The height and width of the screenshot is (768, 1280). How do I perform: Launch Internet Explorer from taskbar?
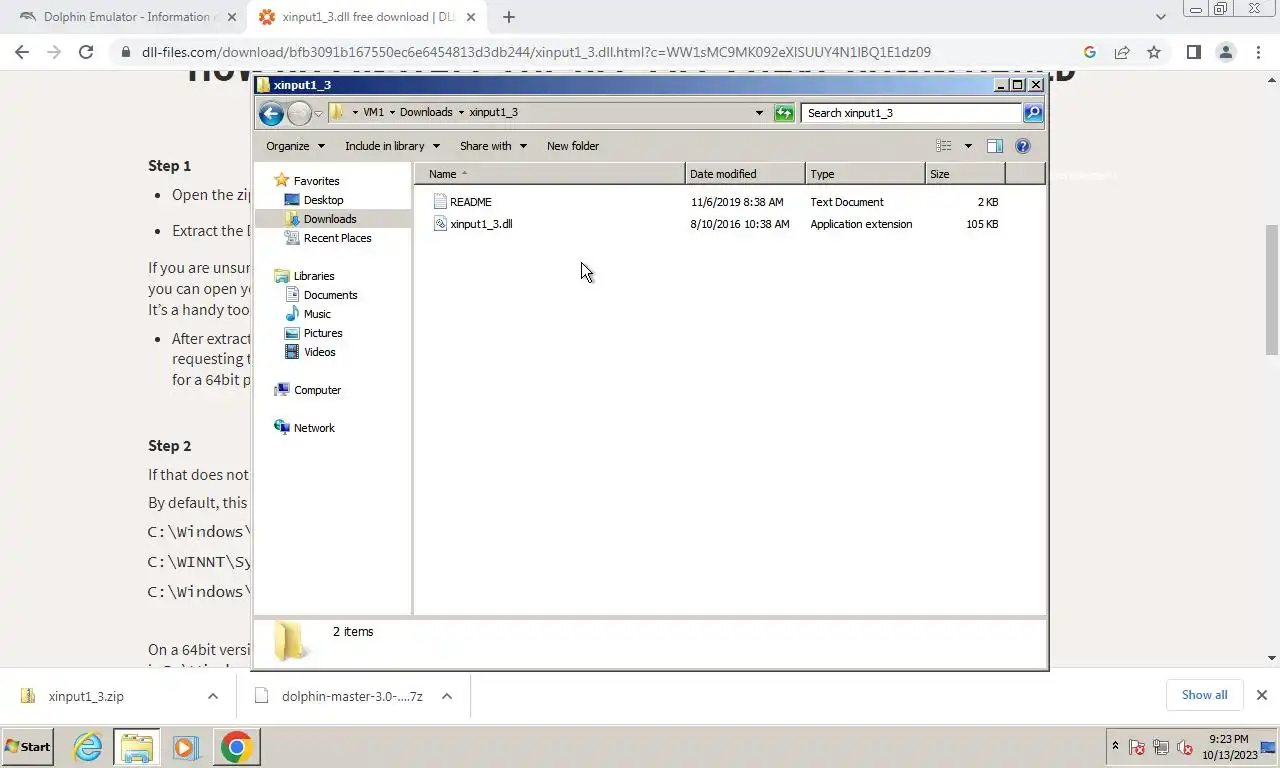[88, 747]
